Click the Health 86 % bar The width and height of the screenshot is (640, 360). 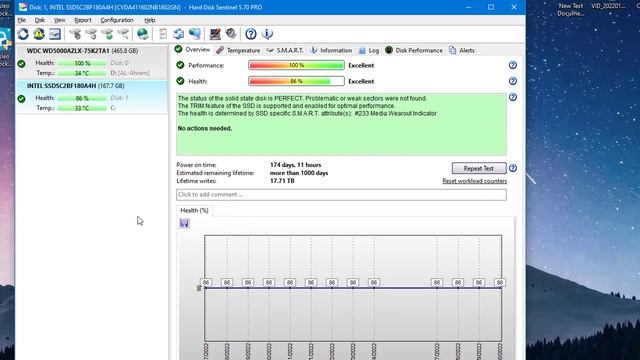point(296,81)
